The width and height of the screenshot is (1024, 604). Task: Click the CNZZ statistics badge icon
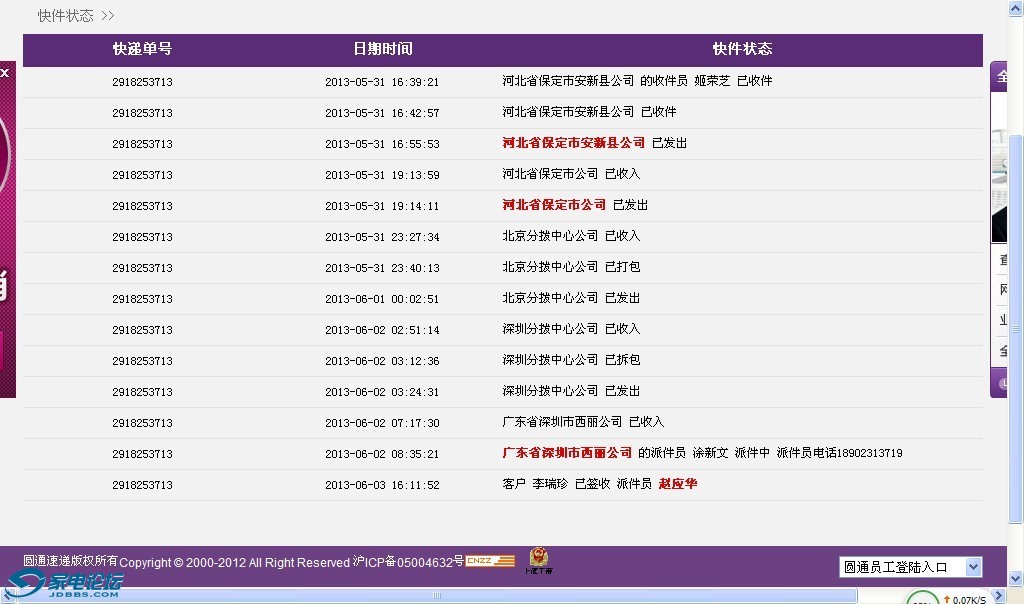(x=490, y=561)
